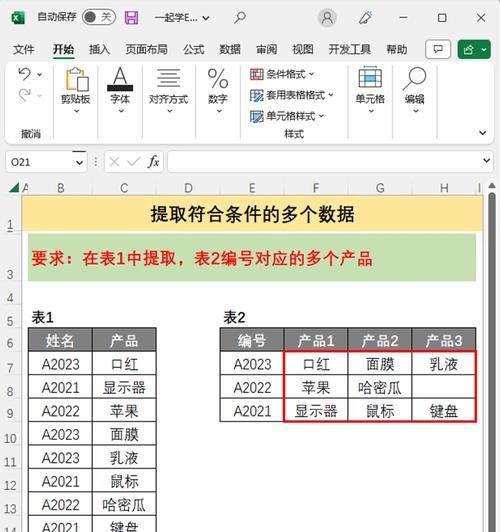Viewport: 500px width, 532px height.
Task: Open the user account avatar
Action: tap(327, 17)
